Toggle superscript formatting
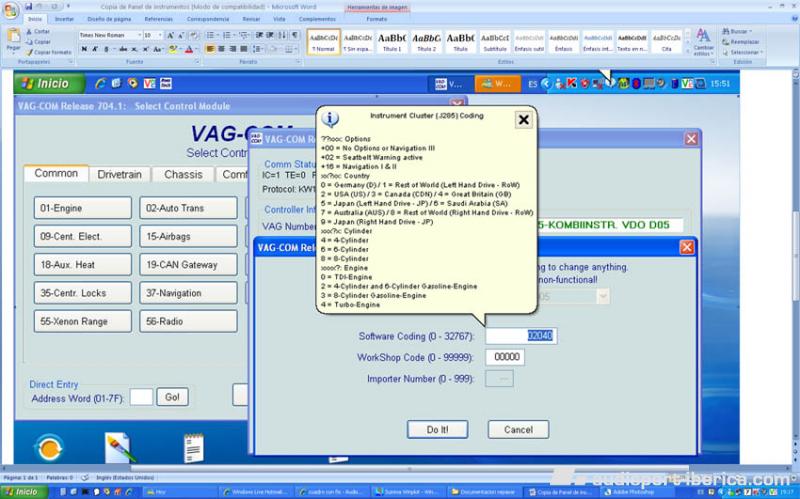The image size is (800, 499). point(145,49)
